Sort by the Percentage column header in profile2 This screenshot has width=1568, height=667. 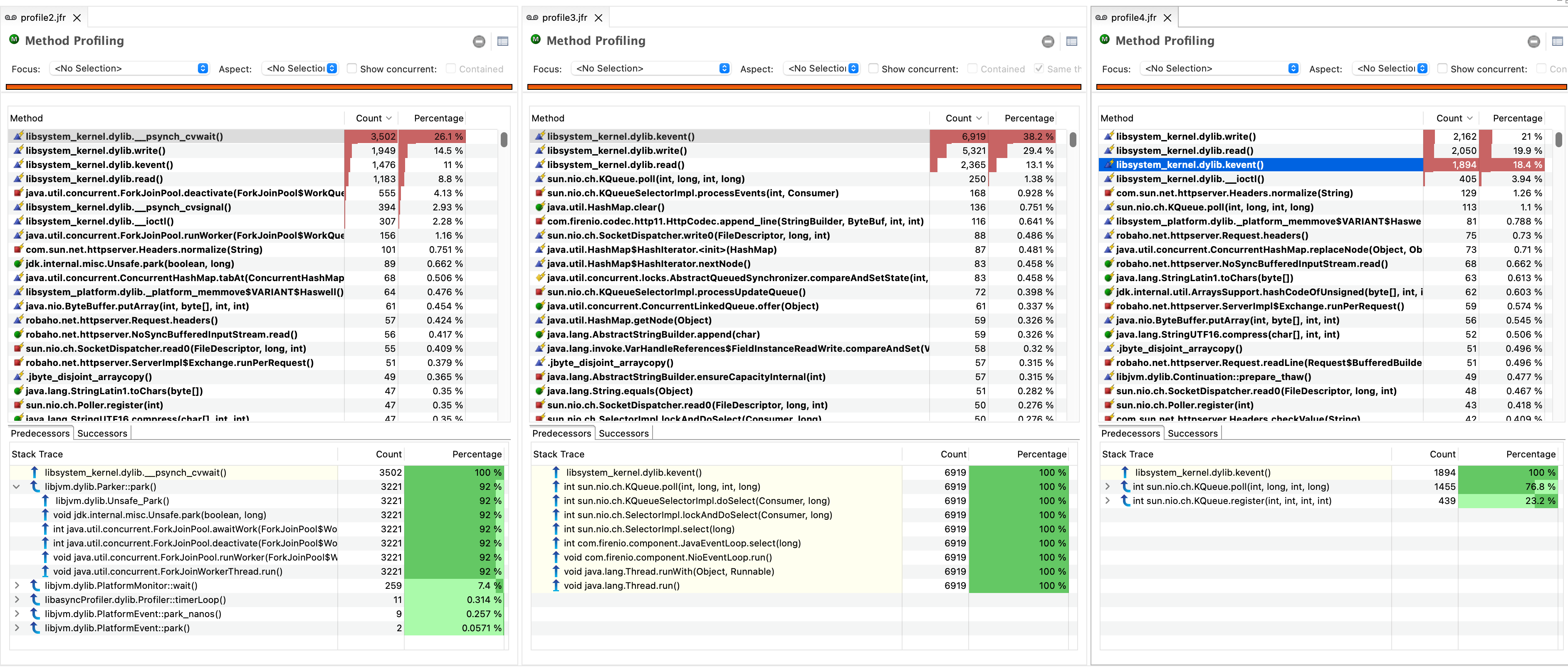click(438, 118)
